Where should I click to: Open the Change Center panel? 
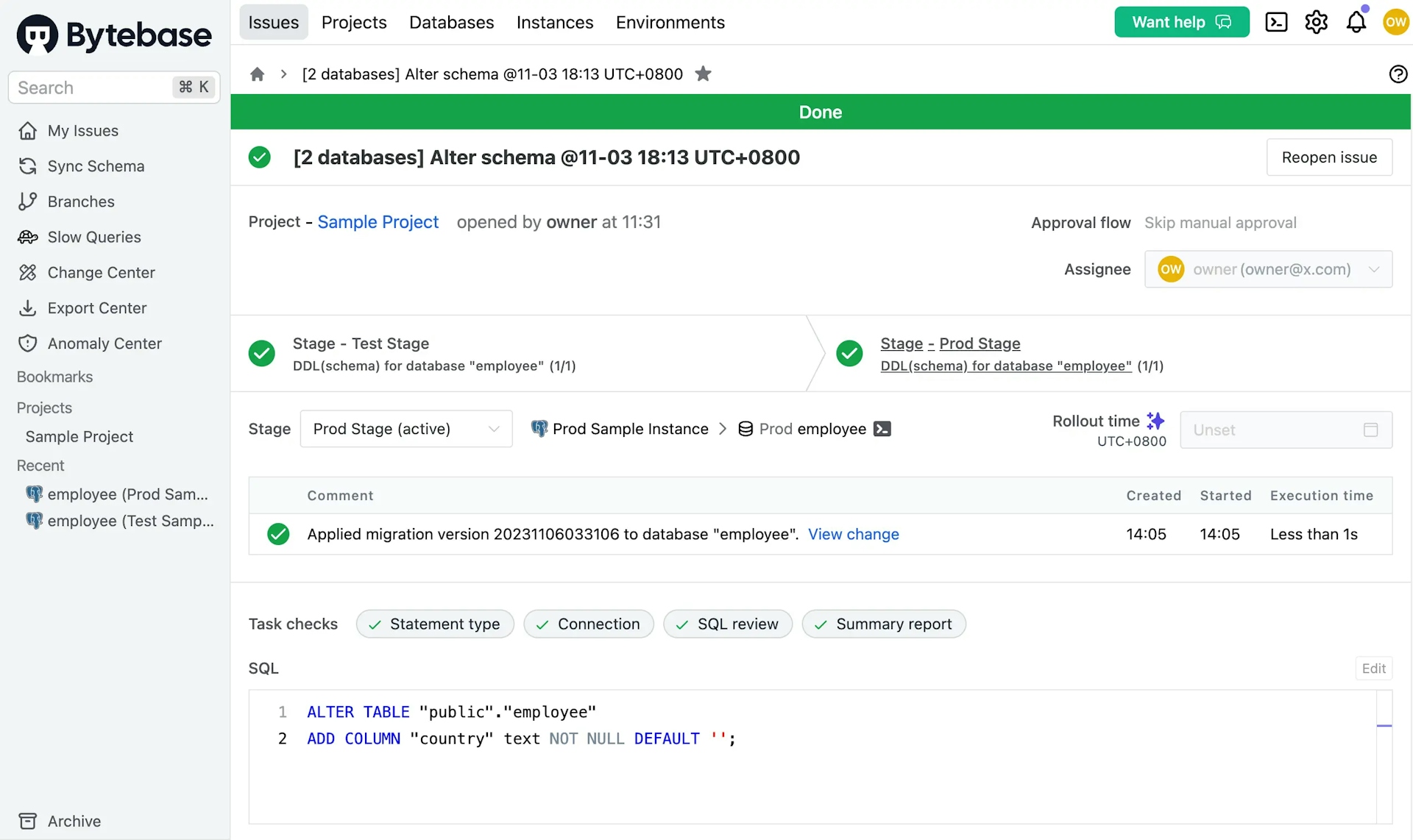tap(101, 272)
